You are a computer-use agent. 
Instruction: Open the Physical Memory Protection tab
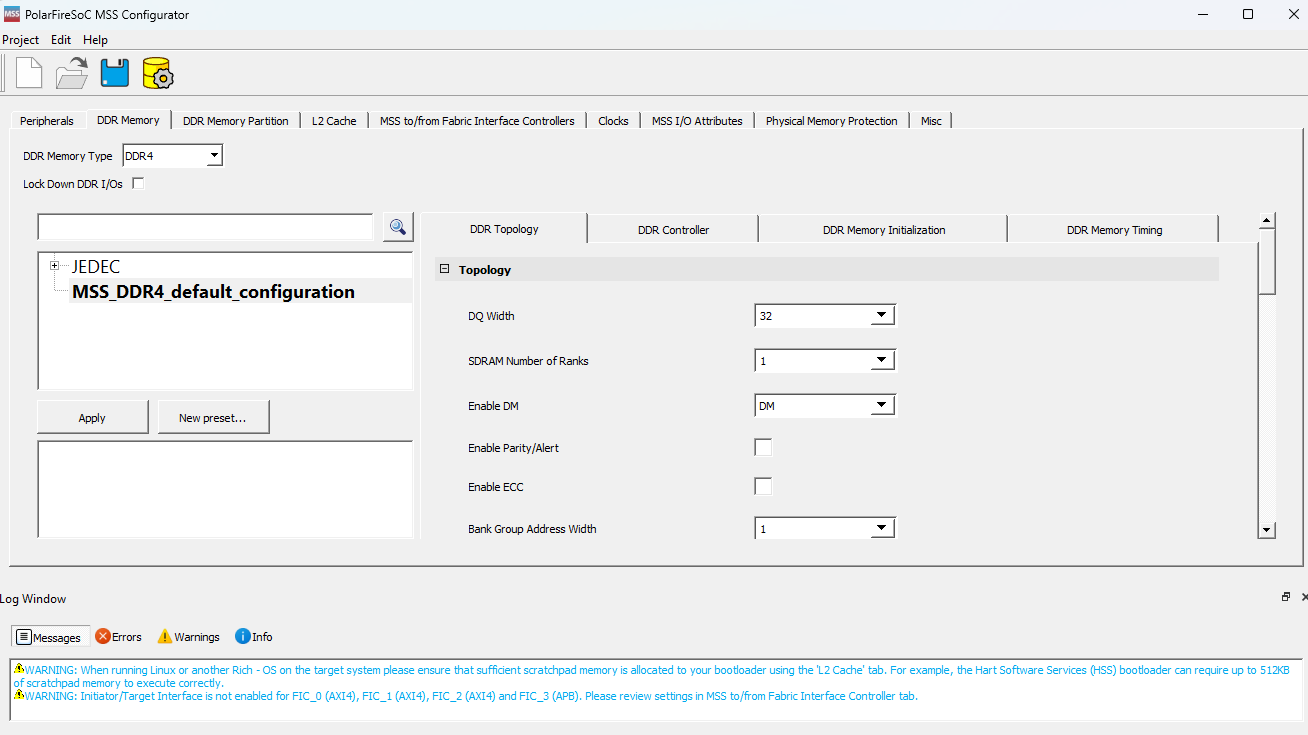point(832,121)
